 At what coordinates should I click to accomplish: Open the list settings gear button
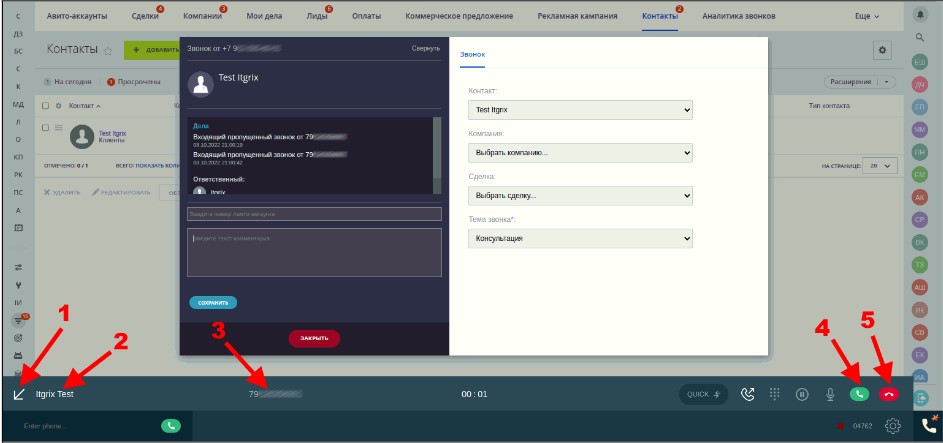882,50
